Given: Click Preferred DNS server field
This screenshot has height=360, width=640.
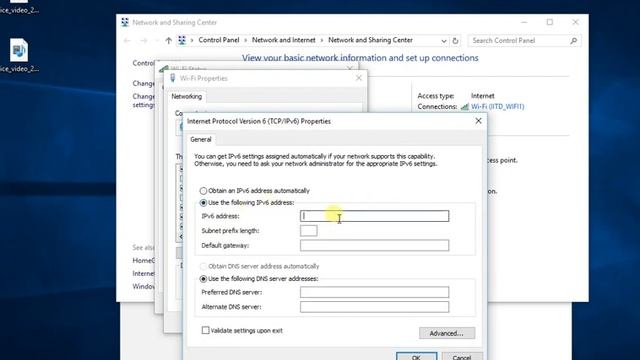Looking at the screenshot, I should [x=374, y=292].
